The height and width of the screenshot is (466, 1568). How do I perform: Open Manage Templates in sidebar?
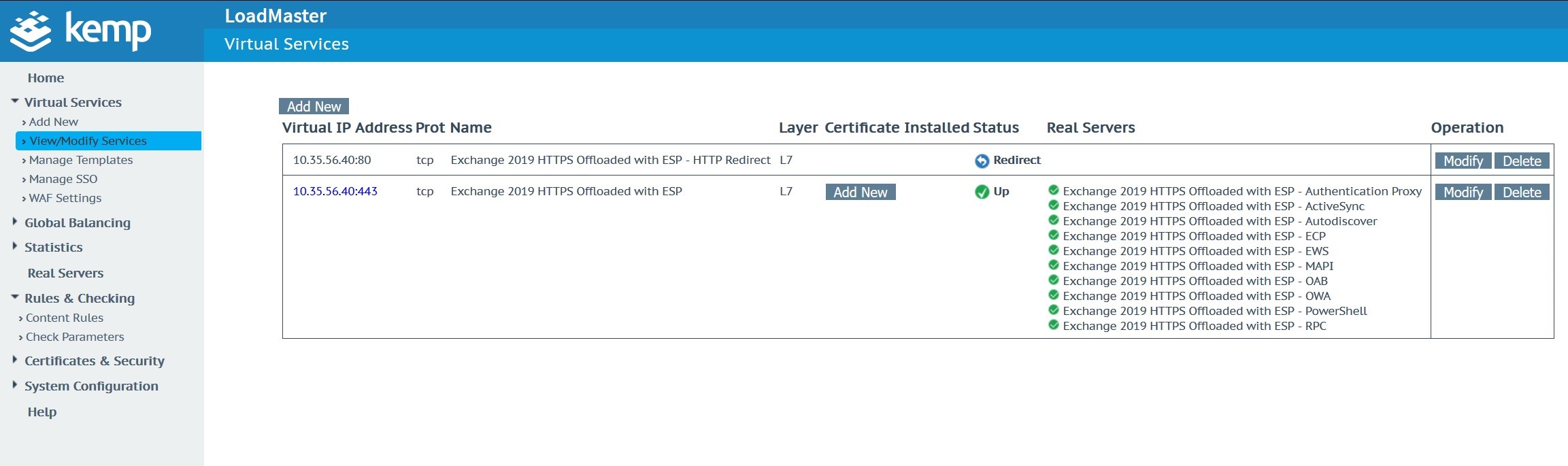point(80,160)
